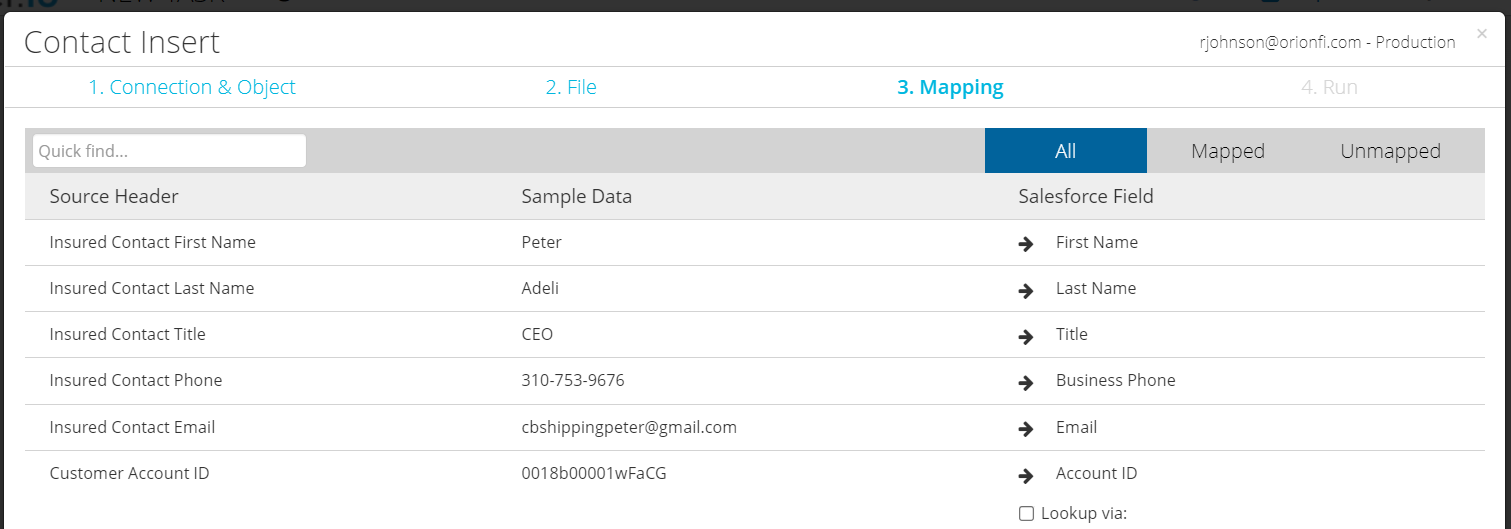The width and height of the screenshot is (1511, 529).
Task: Select the Insured Contact Email row
Action: 755,427
